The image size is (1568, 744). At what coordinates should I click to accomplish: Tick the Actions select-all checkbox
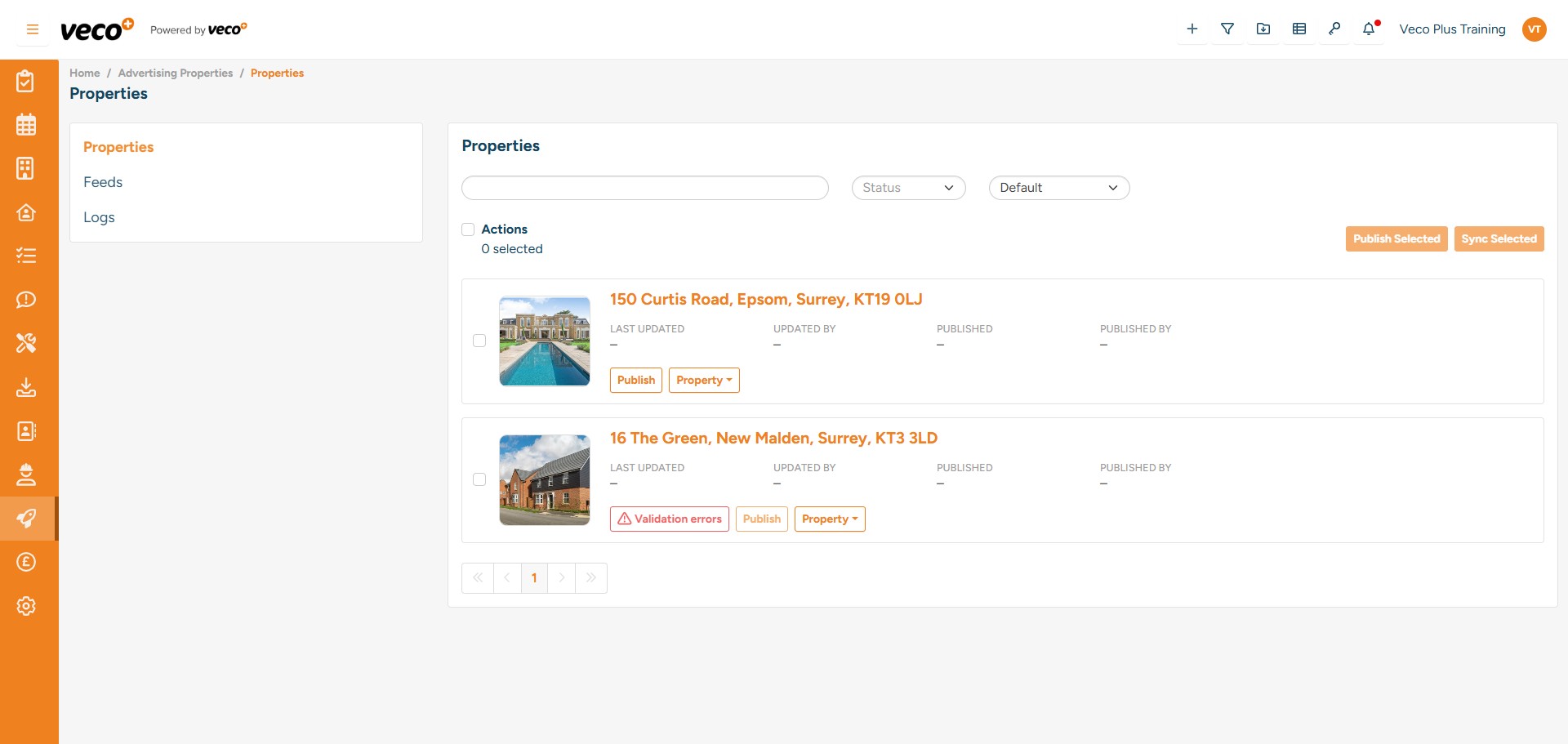(468, 229)
